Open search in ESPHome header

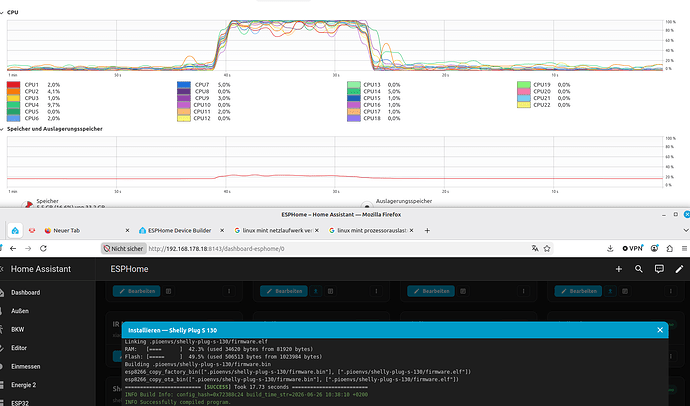639,269
